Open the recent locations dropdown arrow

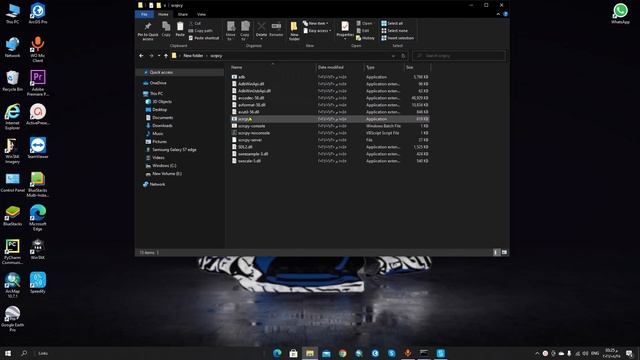(x=159, y=56)
